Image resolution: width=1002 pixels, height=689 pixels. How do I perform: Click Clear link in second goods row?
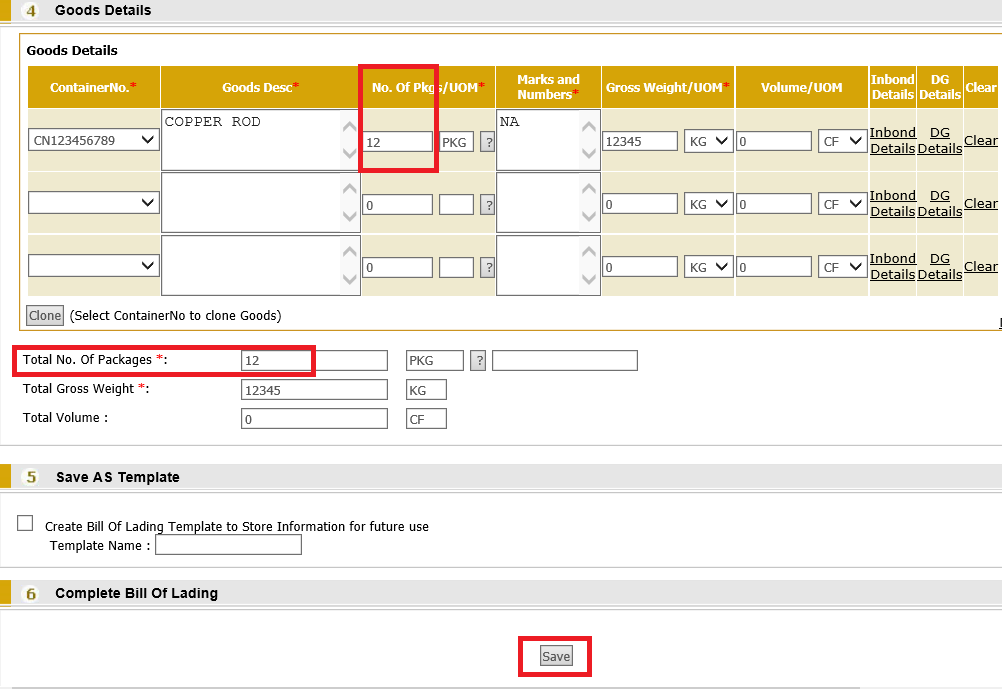click(x=980, y=203)
